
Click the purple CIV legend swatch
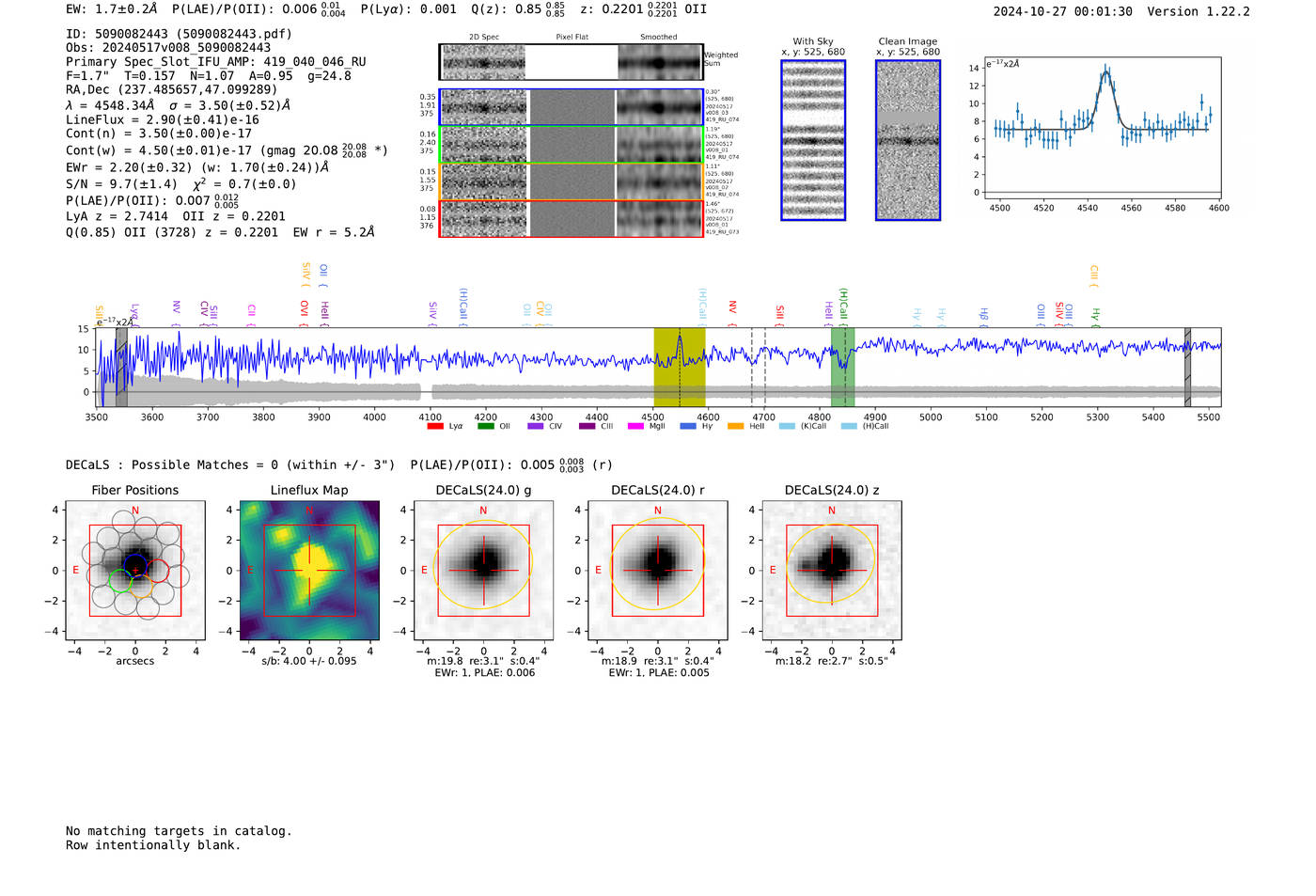(x=536, y=426)
